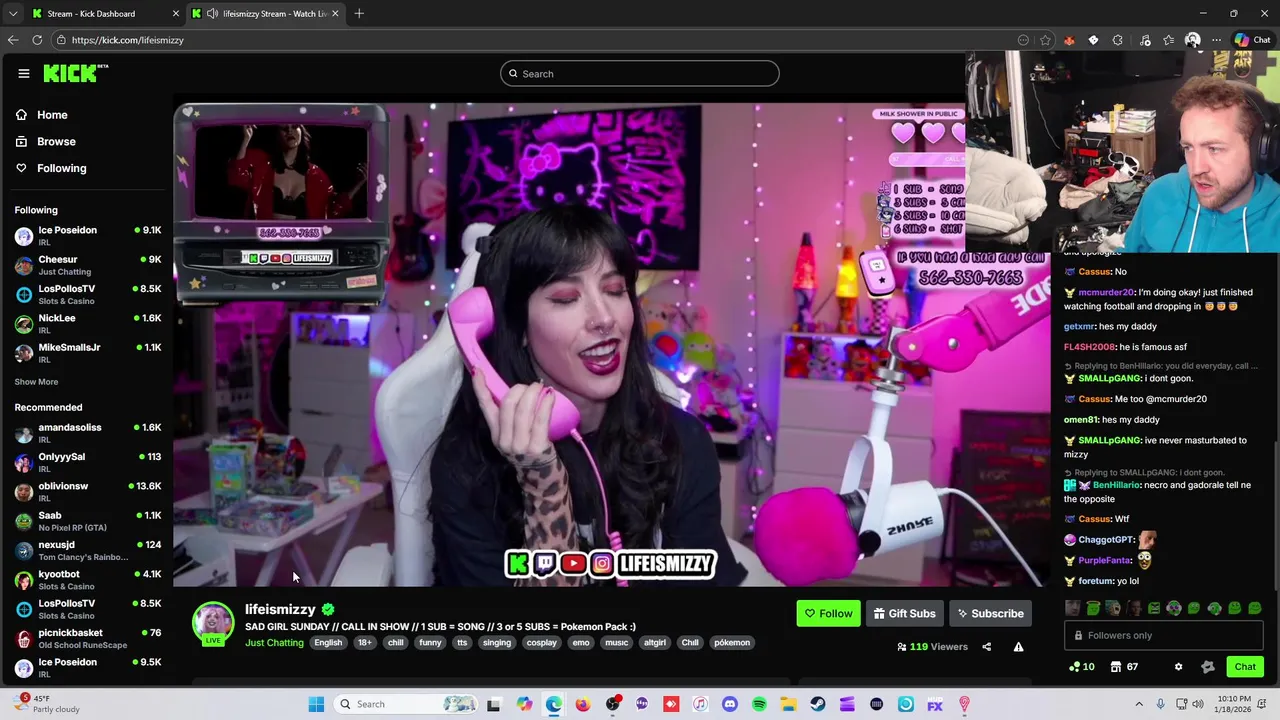Open the channel points balance of 10

(1082, 667)
